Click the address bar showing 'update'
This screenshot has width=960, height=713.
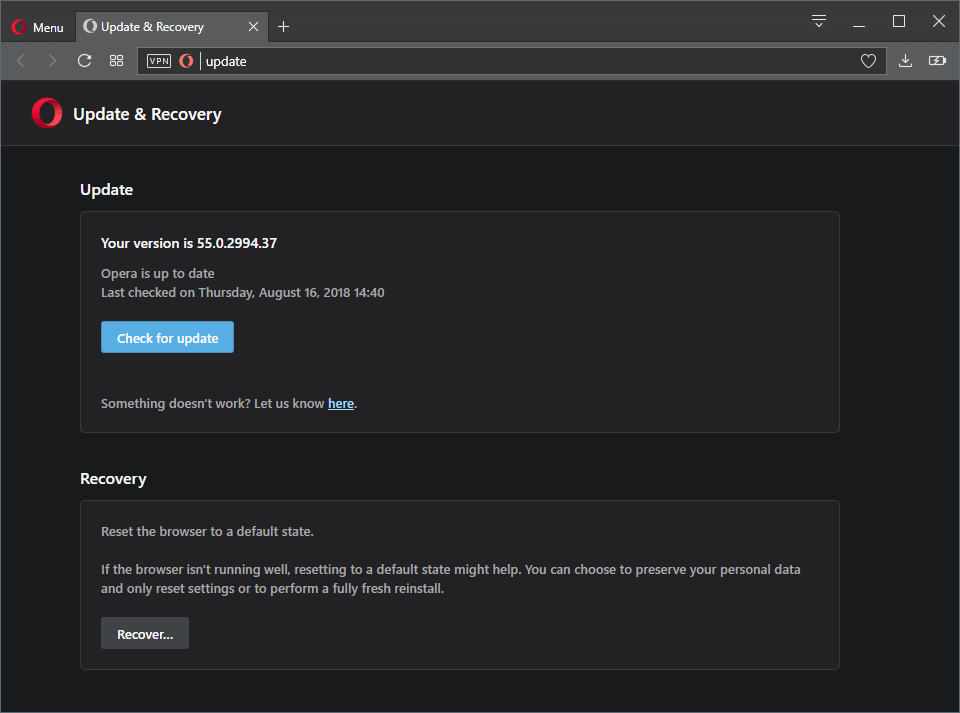512,61
